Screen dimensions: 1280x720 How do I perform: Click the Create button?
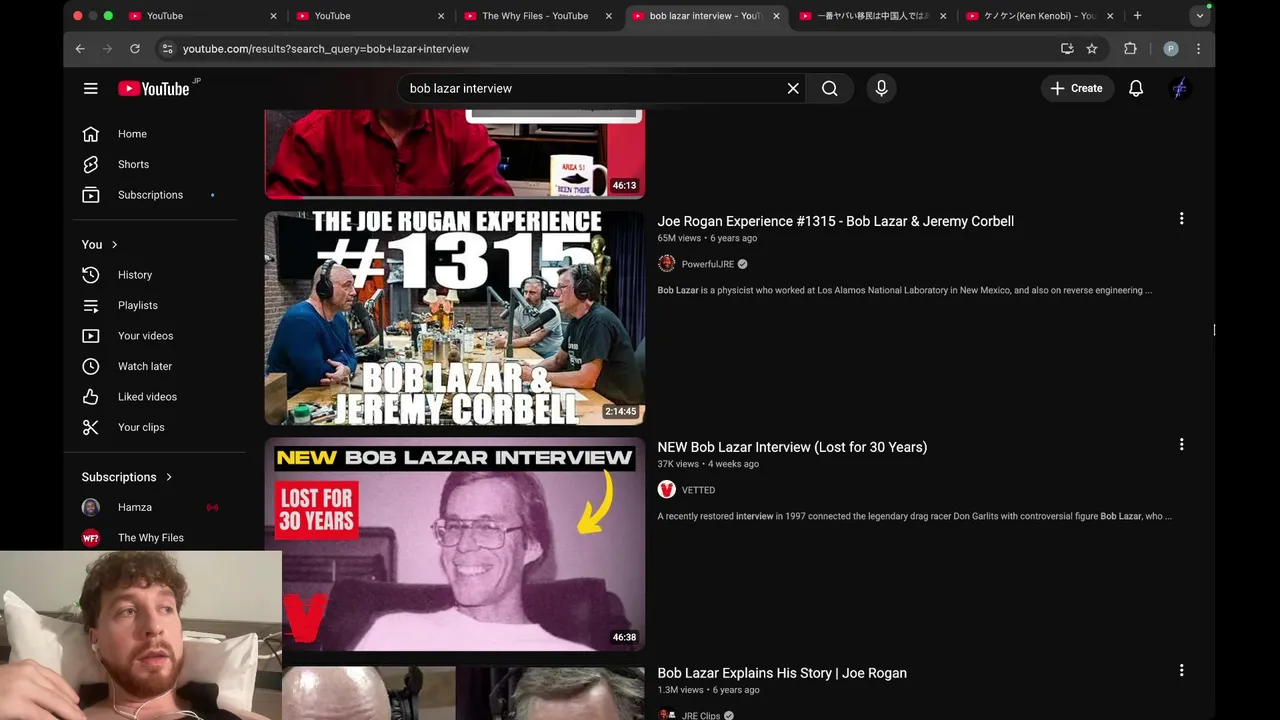click(x=1076, y=88)
